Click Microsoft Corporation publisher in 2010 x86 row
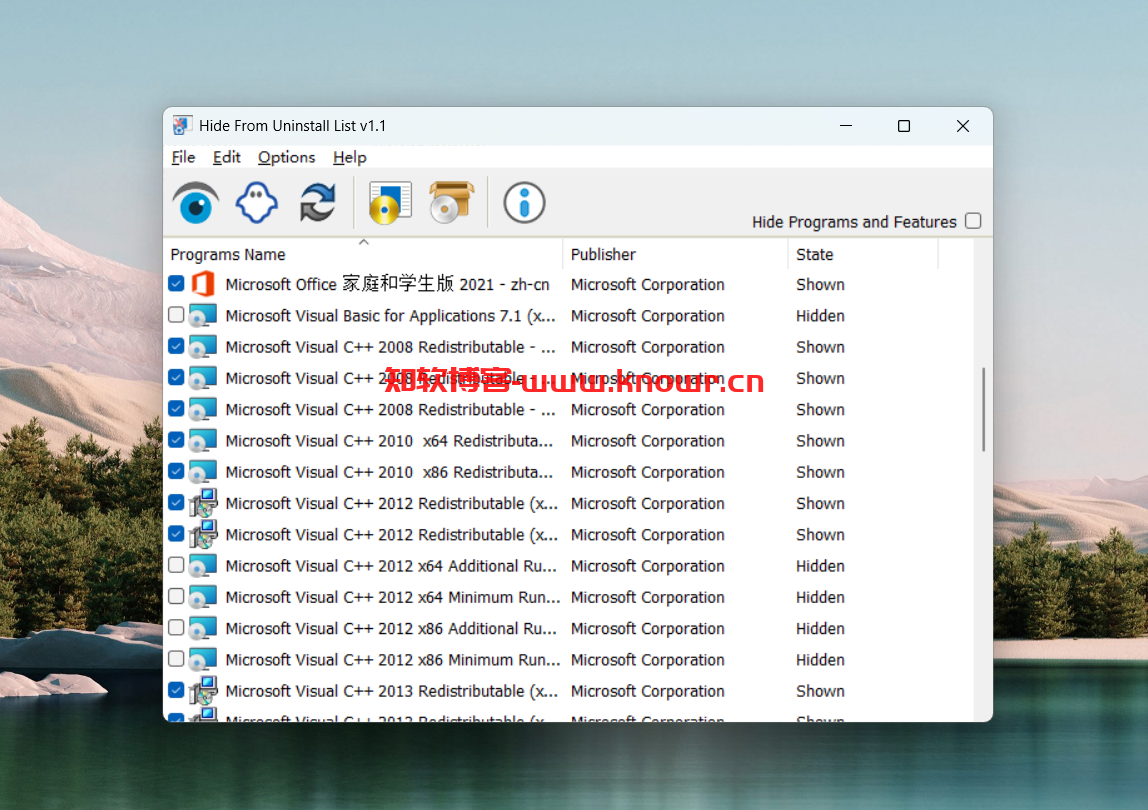The width and height of the screenshot is (1148, 810). 647,472
